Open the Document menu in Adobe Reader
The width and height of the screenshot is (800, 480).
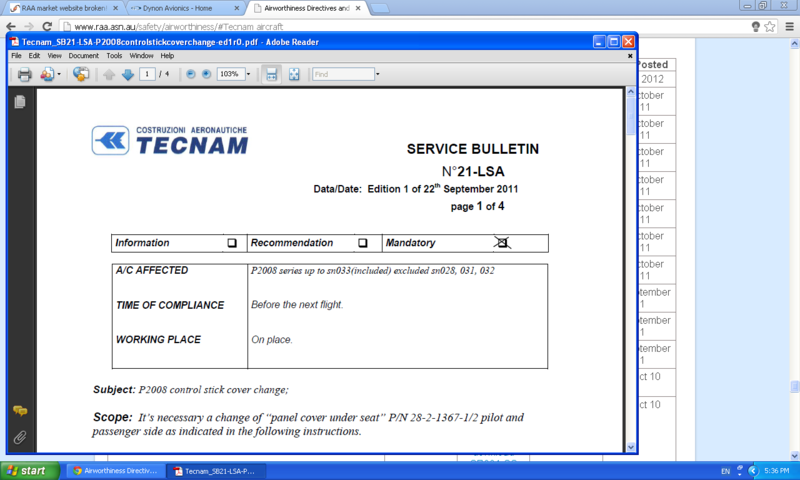[x=84, y=56]
